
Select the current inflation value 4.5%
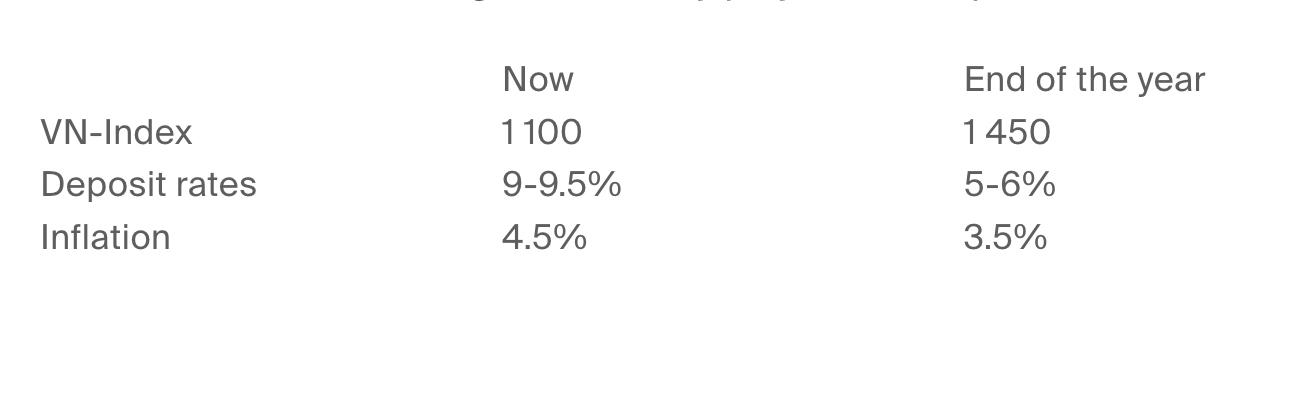(544, 237)
